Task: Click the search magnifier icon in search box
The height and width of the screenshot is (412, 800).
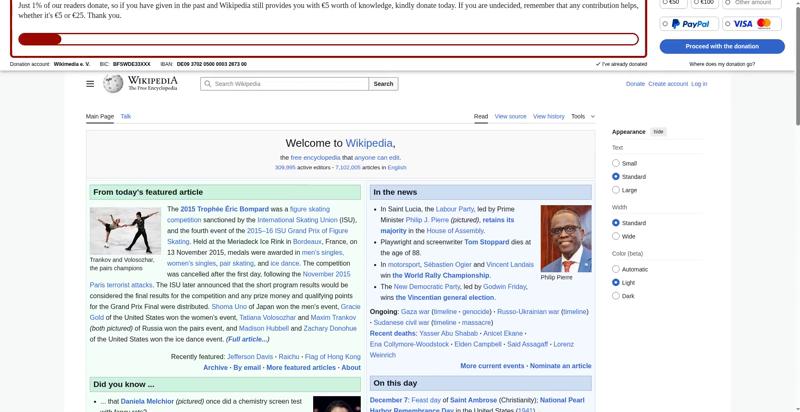Action: pyautogui.click(x=208, y=84)
